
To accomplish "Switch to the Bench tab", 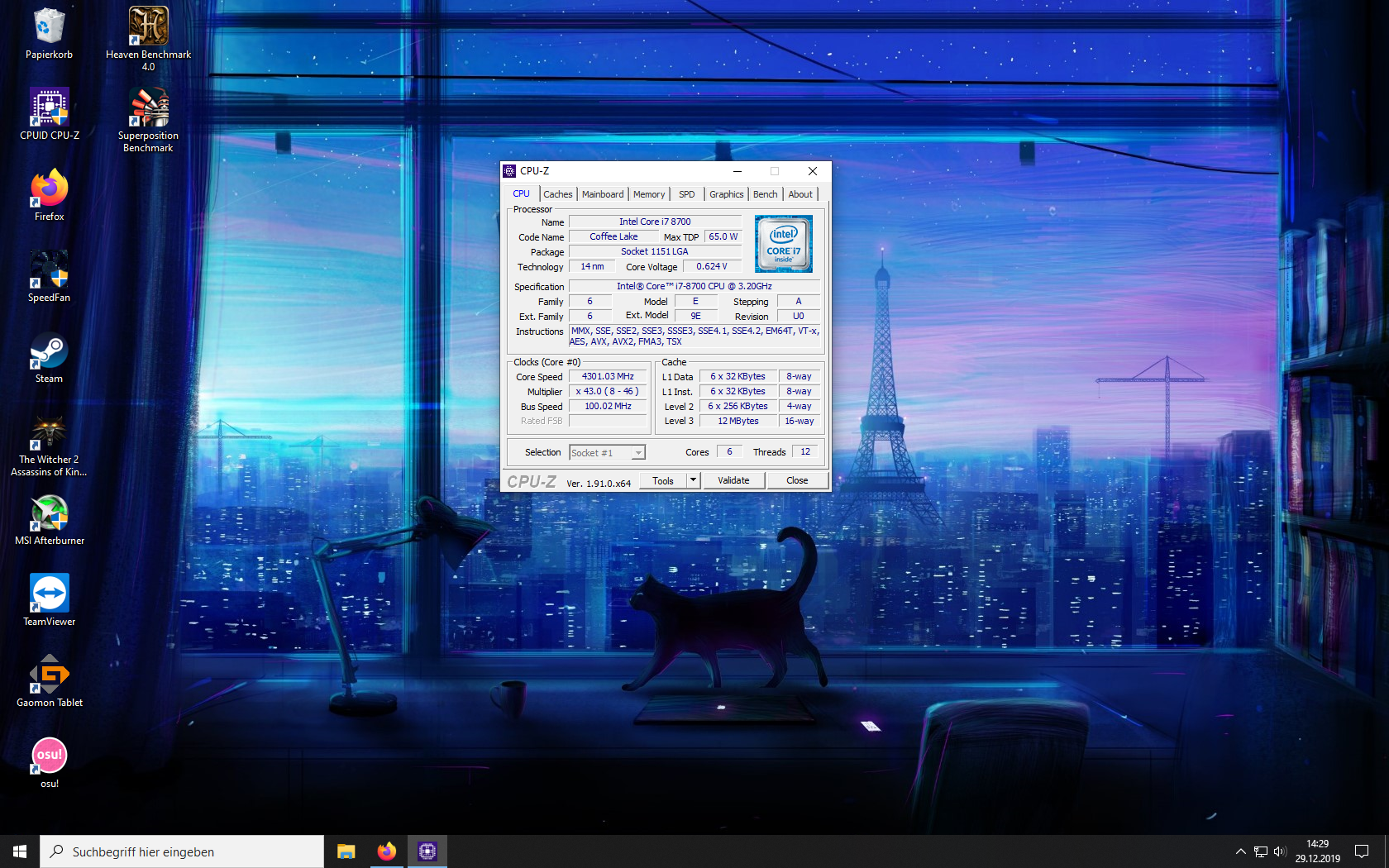I will (766, 194).
